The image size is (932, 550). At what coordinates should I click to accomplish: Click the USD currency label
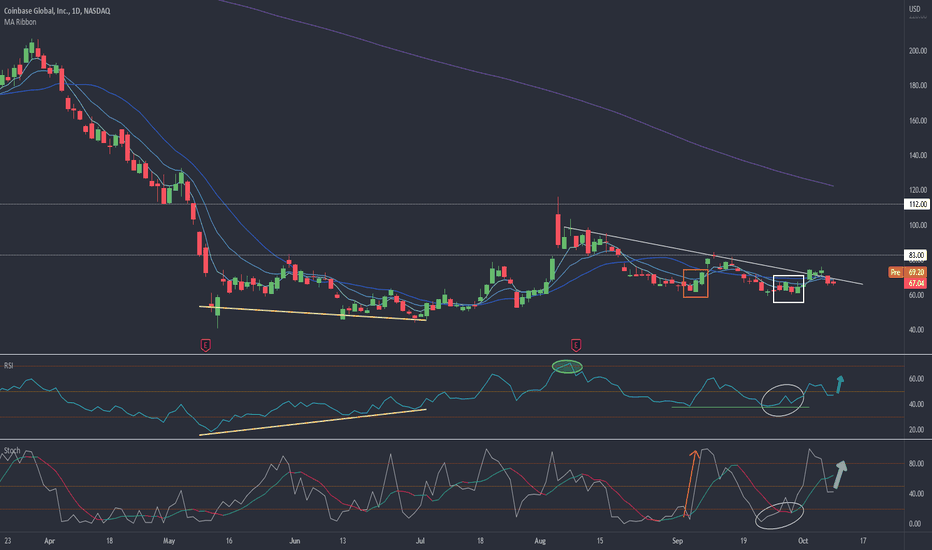(914, 9)
